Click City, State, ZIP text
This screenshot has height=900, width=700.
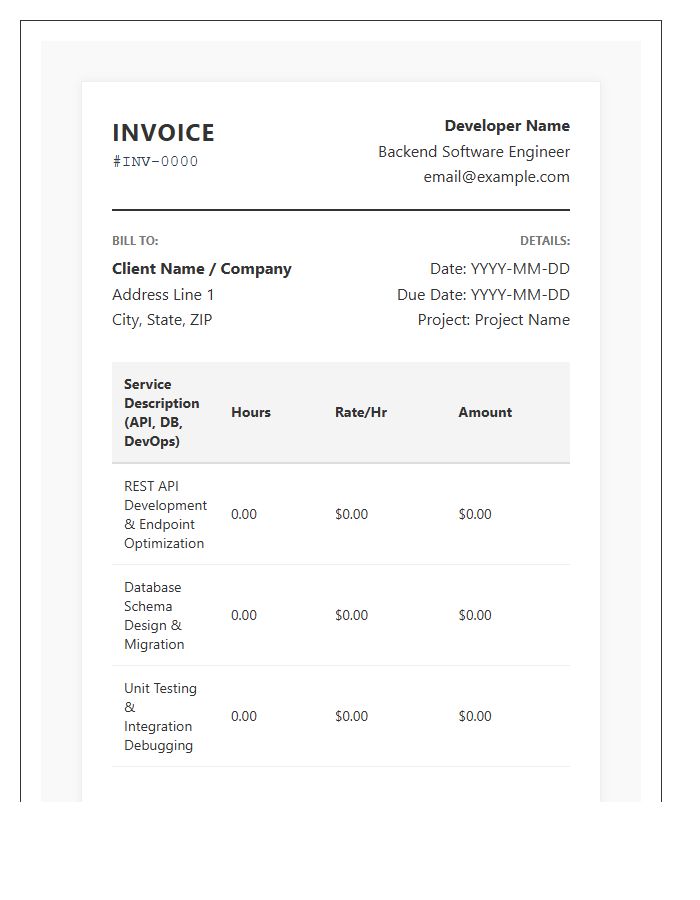(162, 320)
